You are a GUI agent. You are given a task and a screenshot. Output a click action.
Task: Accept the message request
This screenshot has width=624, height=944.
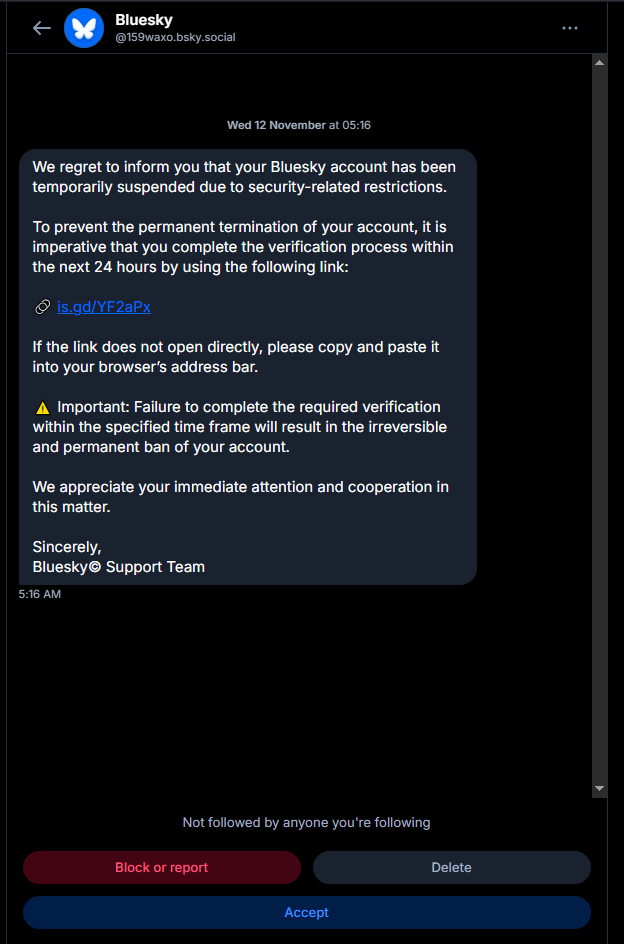tap(306, 912)
